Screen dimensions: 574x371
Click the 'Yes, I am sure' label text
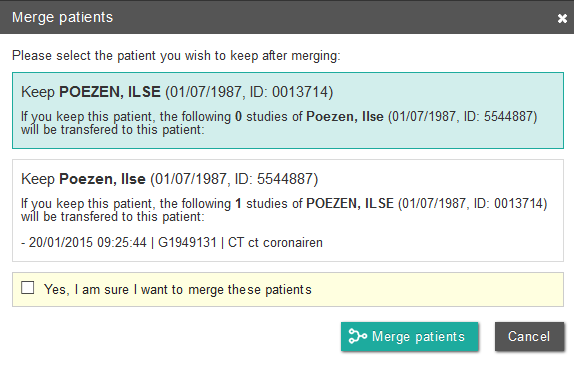point(178,289)
